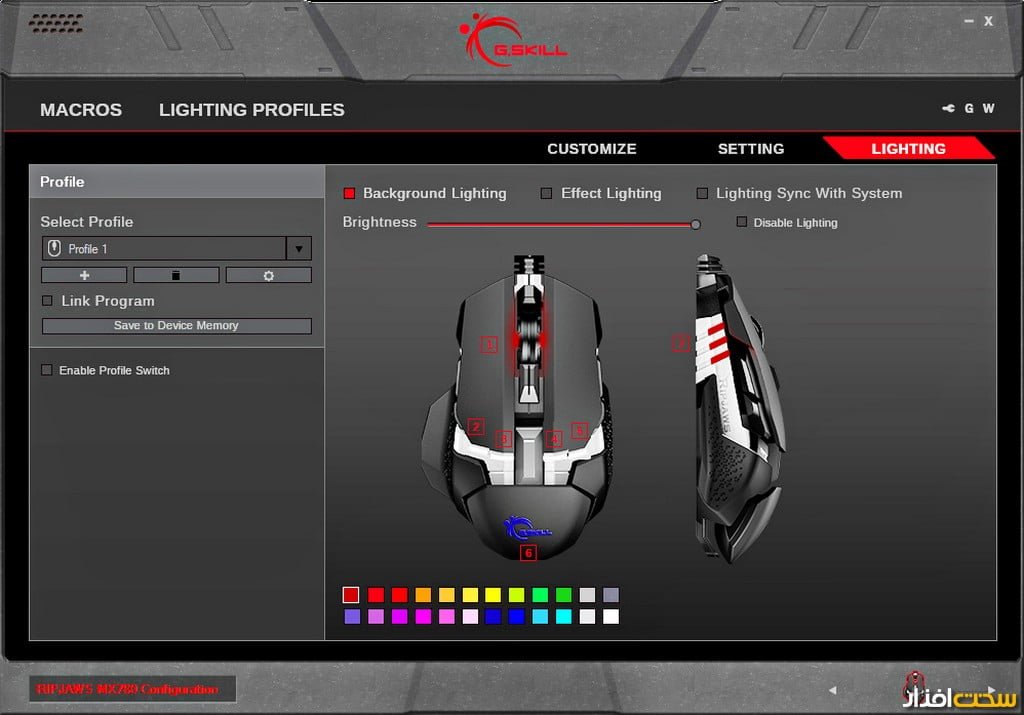Click the Brightness slider handle

(696, 225)
